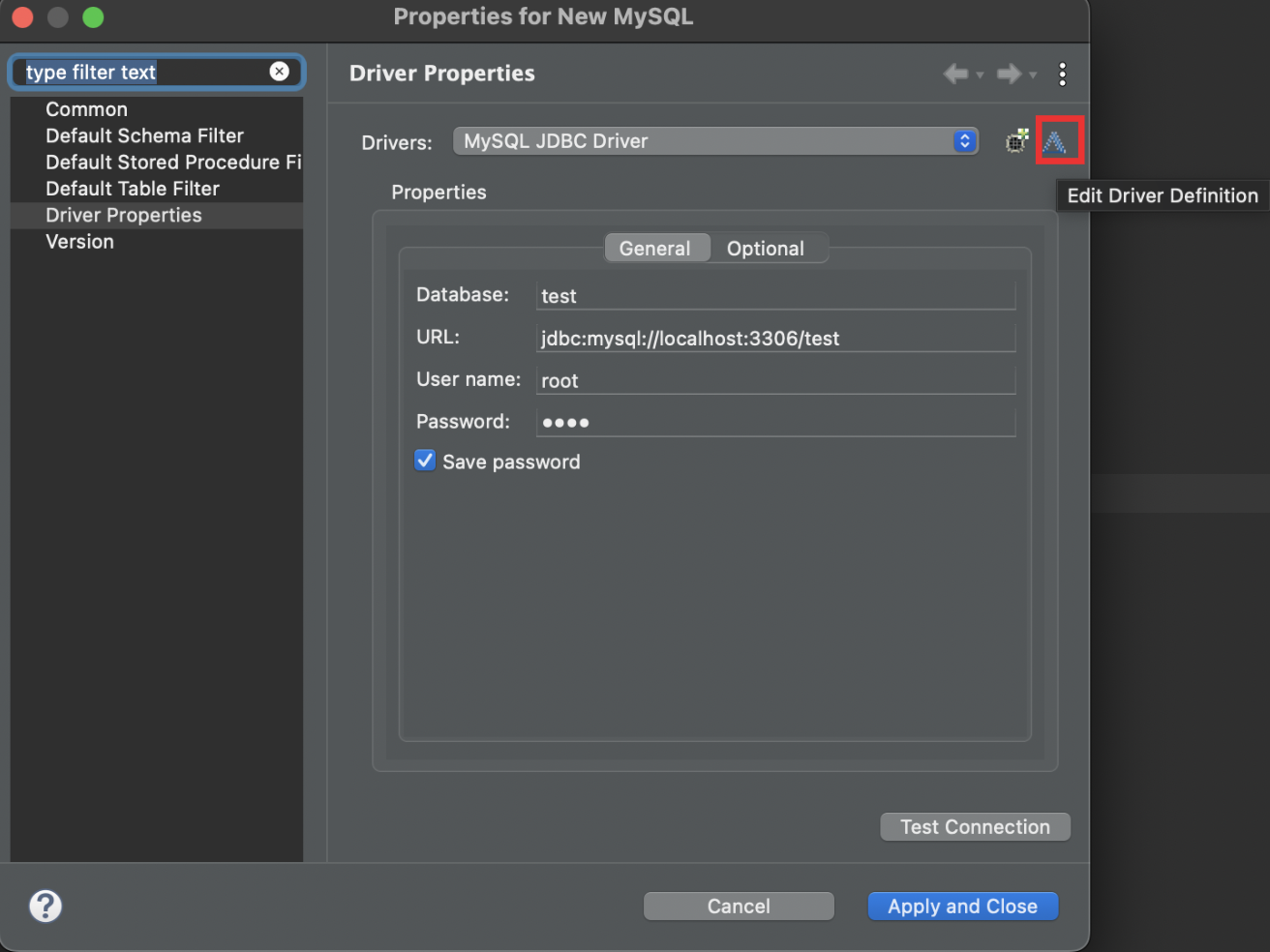The width and height of the screenshot is (1270, 952).
Task: Select Default Stored Procedure Filter item
Action: (157, 163)
